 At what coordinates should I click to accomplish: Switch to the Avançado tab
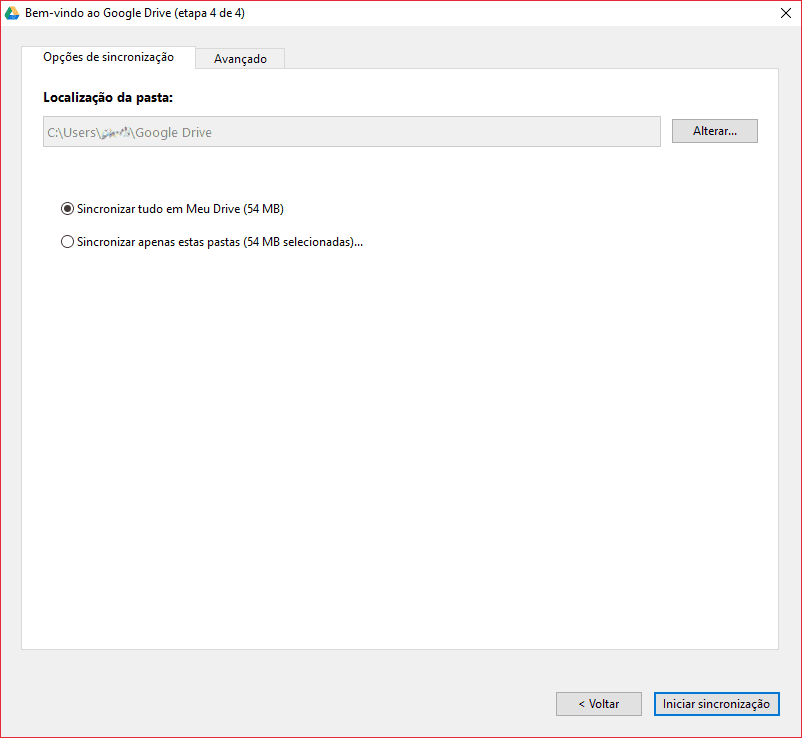[240, 59]
